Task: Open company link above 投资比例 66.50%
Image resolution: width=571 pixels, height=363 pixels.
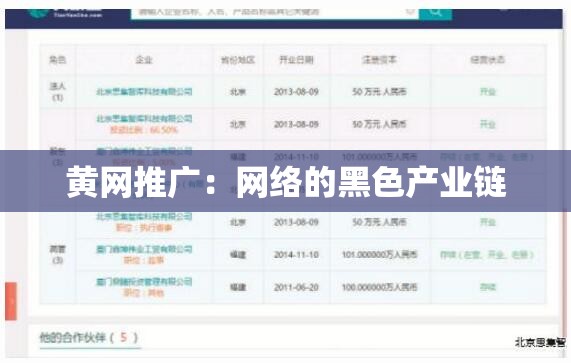Action: pyautogui.click(x=144, y=119)
